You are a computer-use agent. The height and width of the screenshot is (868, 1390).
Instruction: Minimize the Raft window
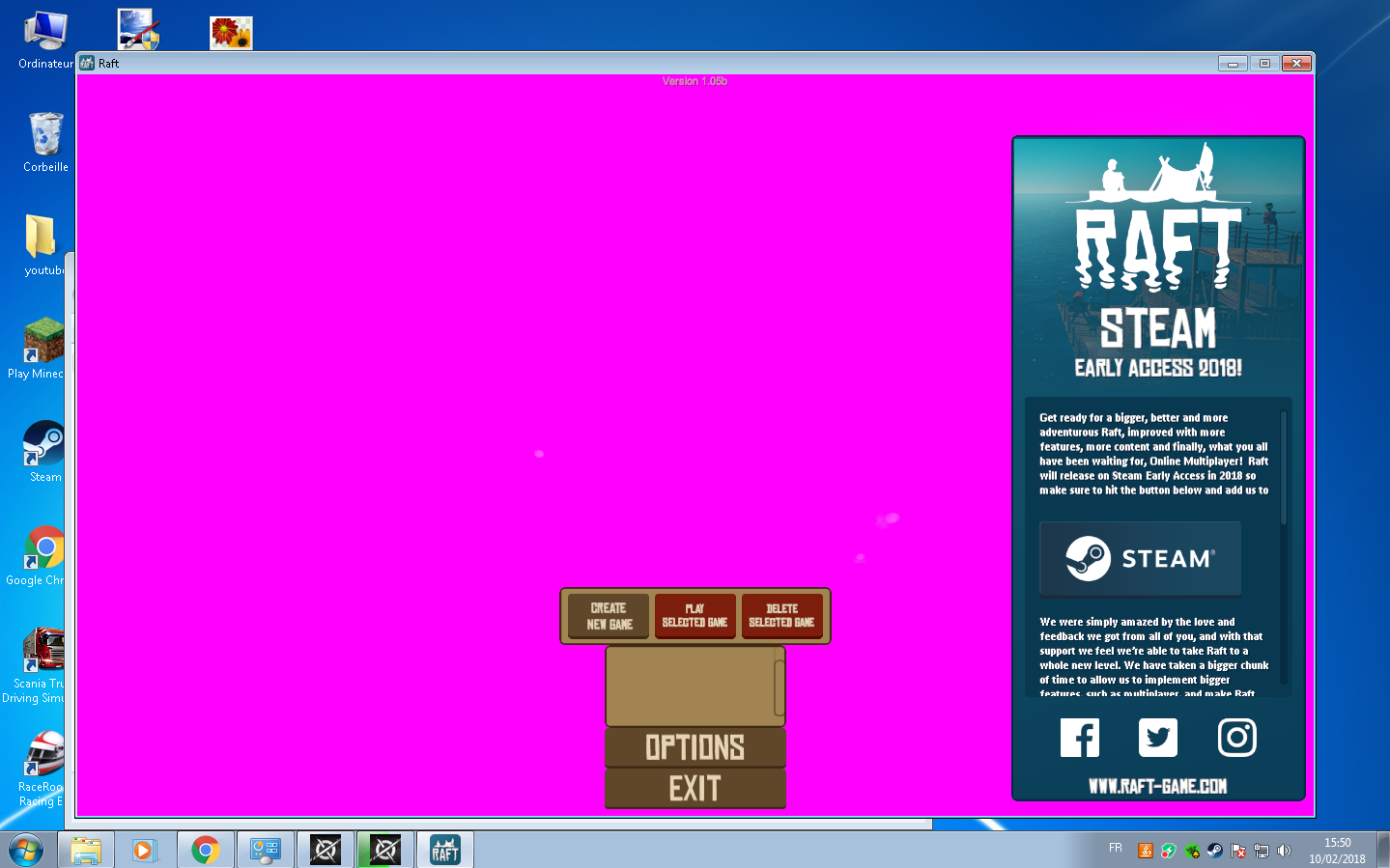coord(1233,63)
